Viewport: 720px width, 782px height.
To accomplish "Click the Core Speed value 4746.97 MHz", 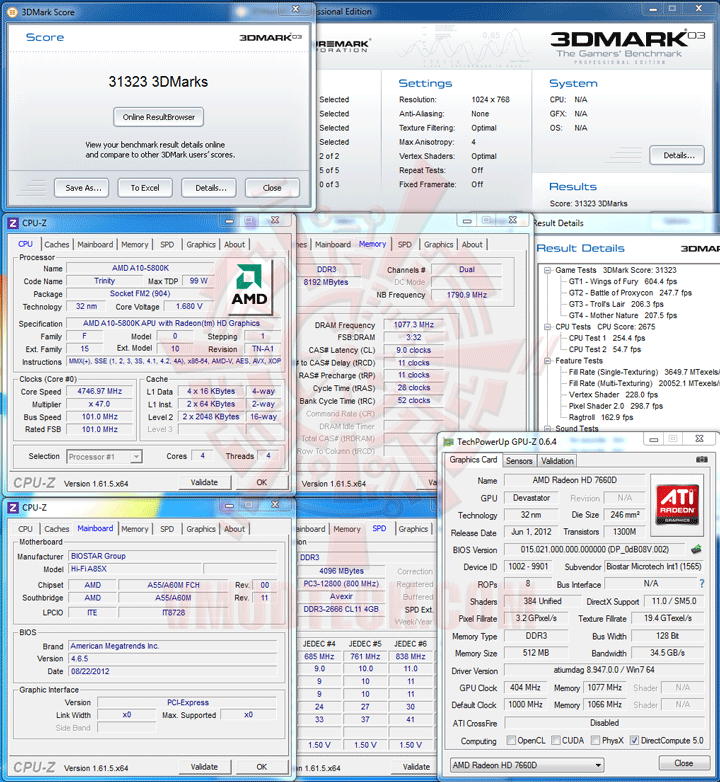I will (100, 391).
